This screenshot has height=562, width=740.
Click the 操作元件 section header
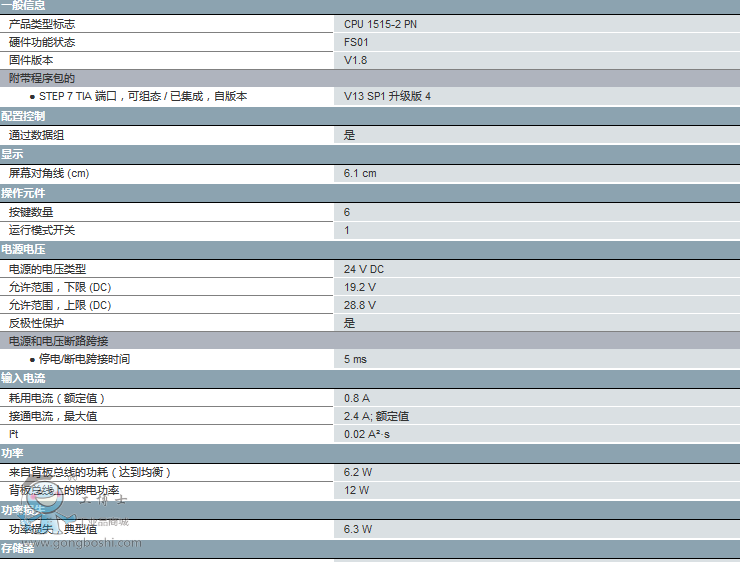(x=23, y=193)
